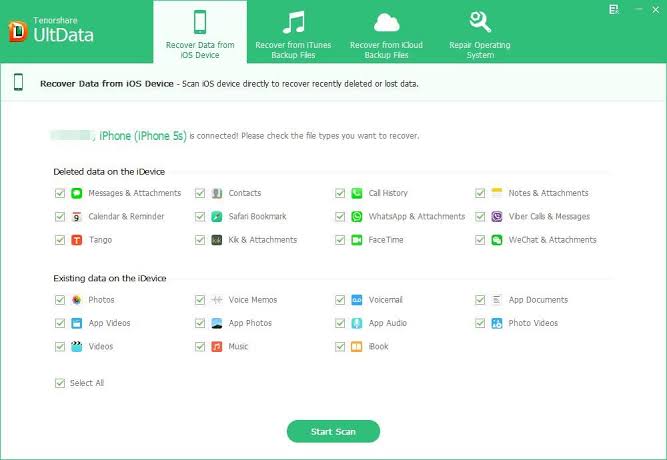Close the UltData window
The image size is (667, 460).
coord(656,10)
